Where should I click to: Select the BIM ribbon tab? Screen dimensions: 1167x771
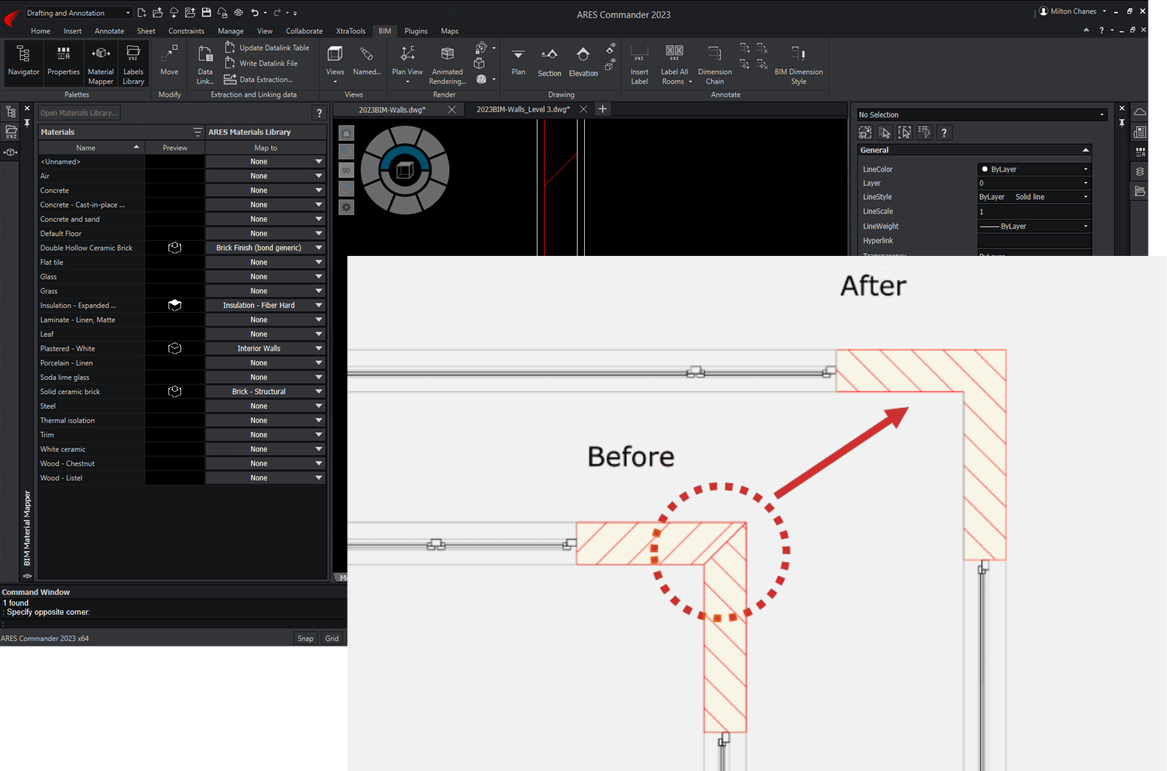tap(385, 31)
